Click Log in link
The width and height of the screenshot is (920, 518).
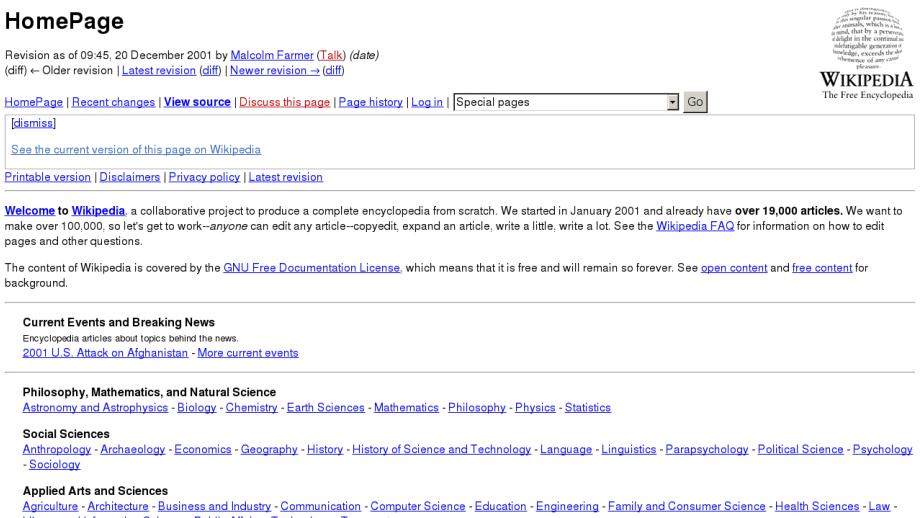click(427, 102)
